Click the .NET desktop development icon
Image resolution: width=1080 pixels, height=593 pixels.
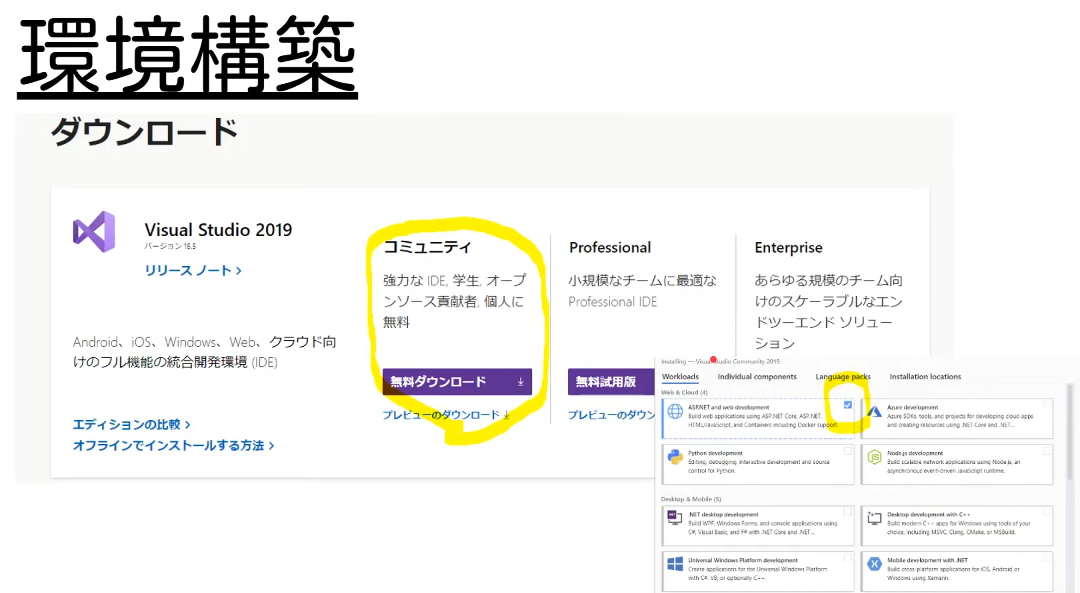pyautogui.click(x=675, y=518)
